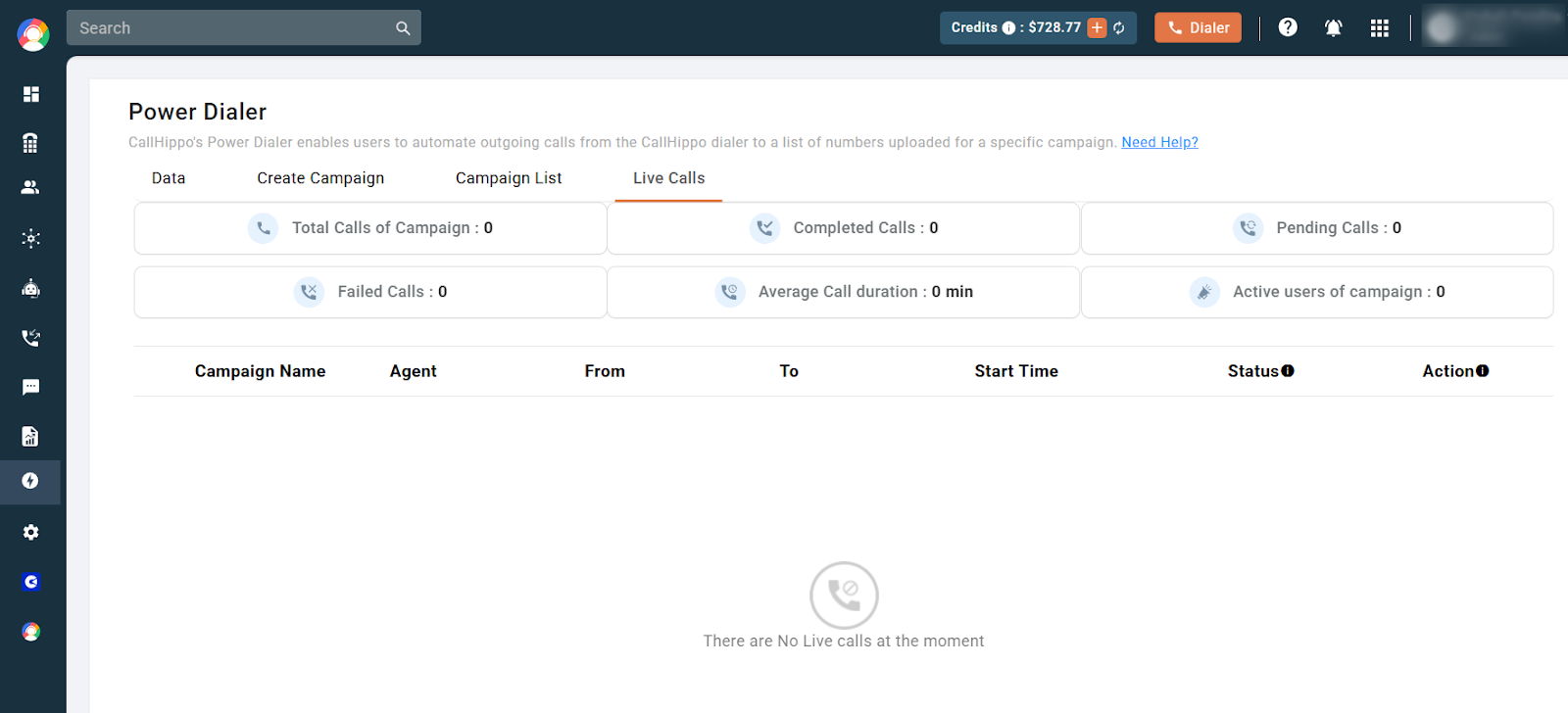Open the SMS message icon in sidebar
This screenshot has height=713, width=1568.
coord(31,387)
